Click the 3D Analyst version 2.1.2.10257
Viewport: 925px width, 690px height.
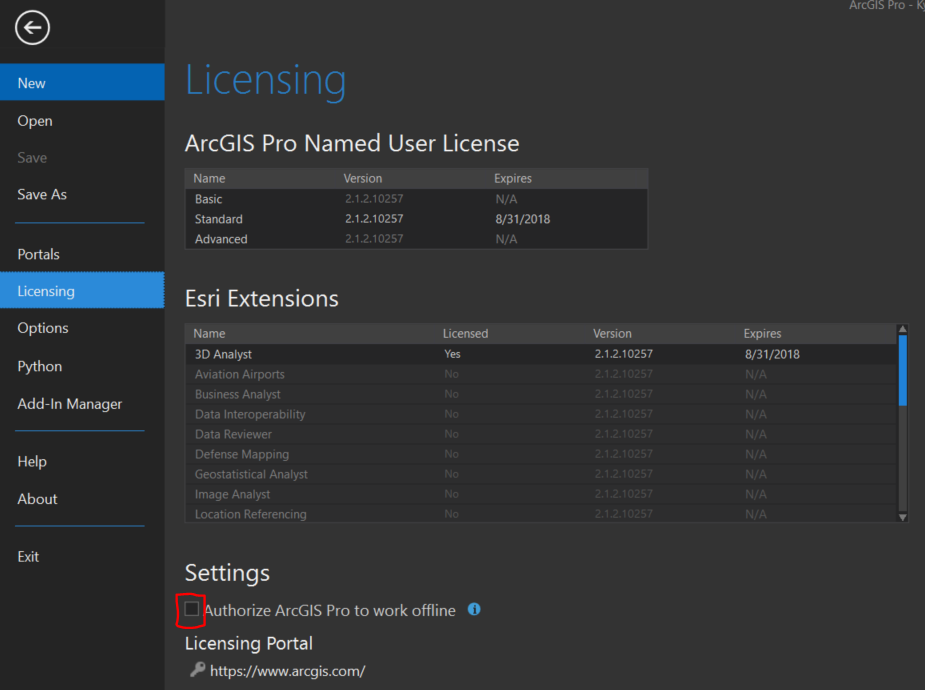coord(624,354)
